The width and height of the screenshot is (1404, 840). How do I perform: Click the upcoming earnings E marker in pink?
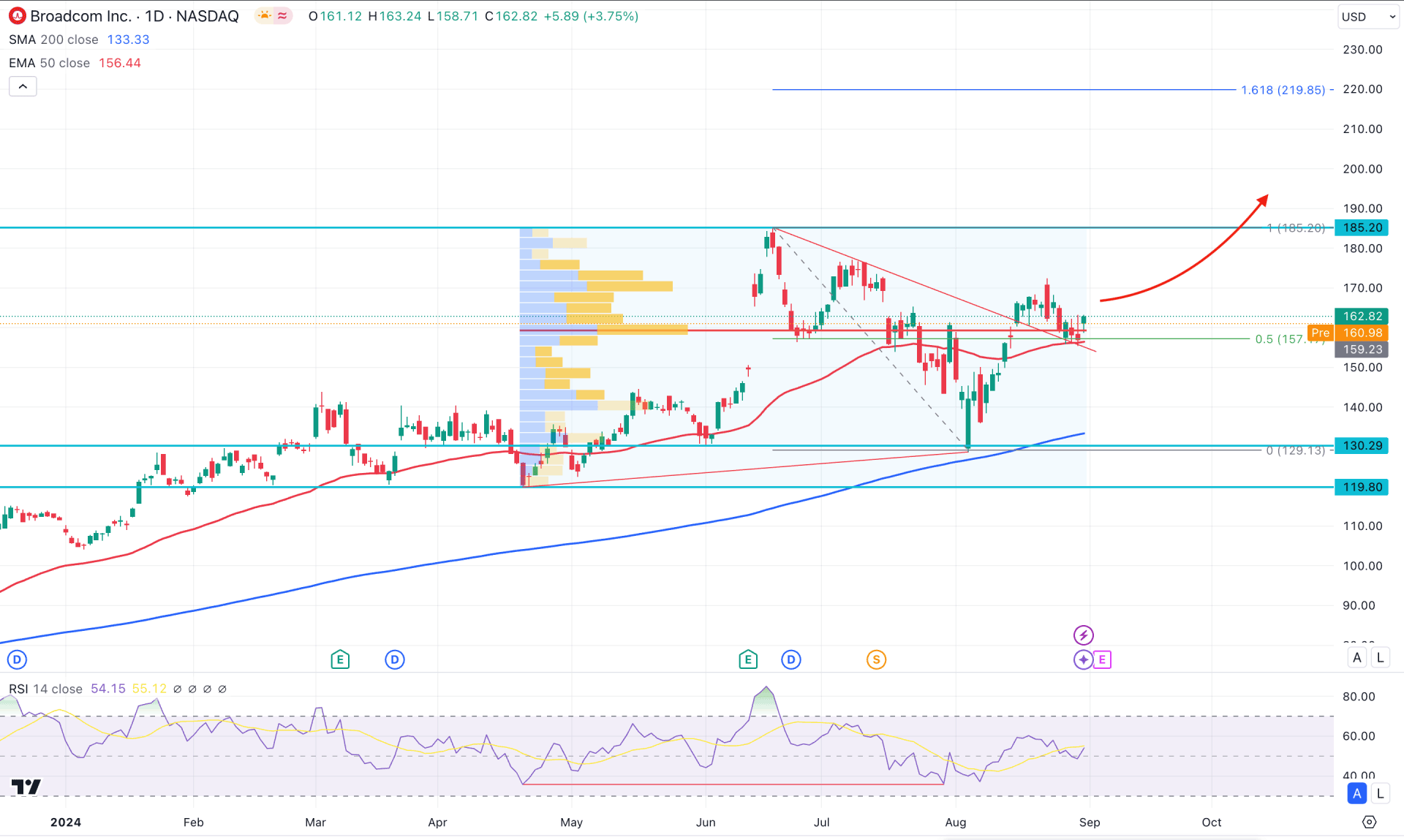pos(1102,659)
